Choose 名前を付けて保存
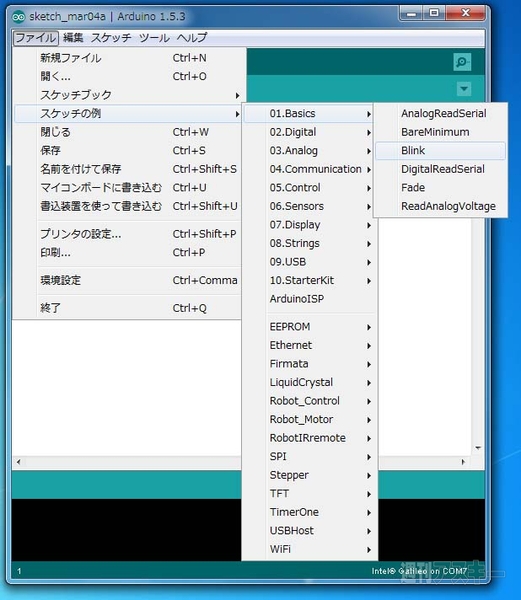Screen dimensions: 521x600 pos(128,169)
